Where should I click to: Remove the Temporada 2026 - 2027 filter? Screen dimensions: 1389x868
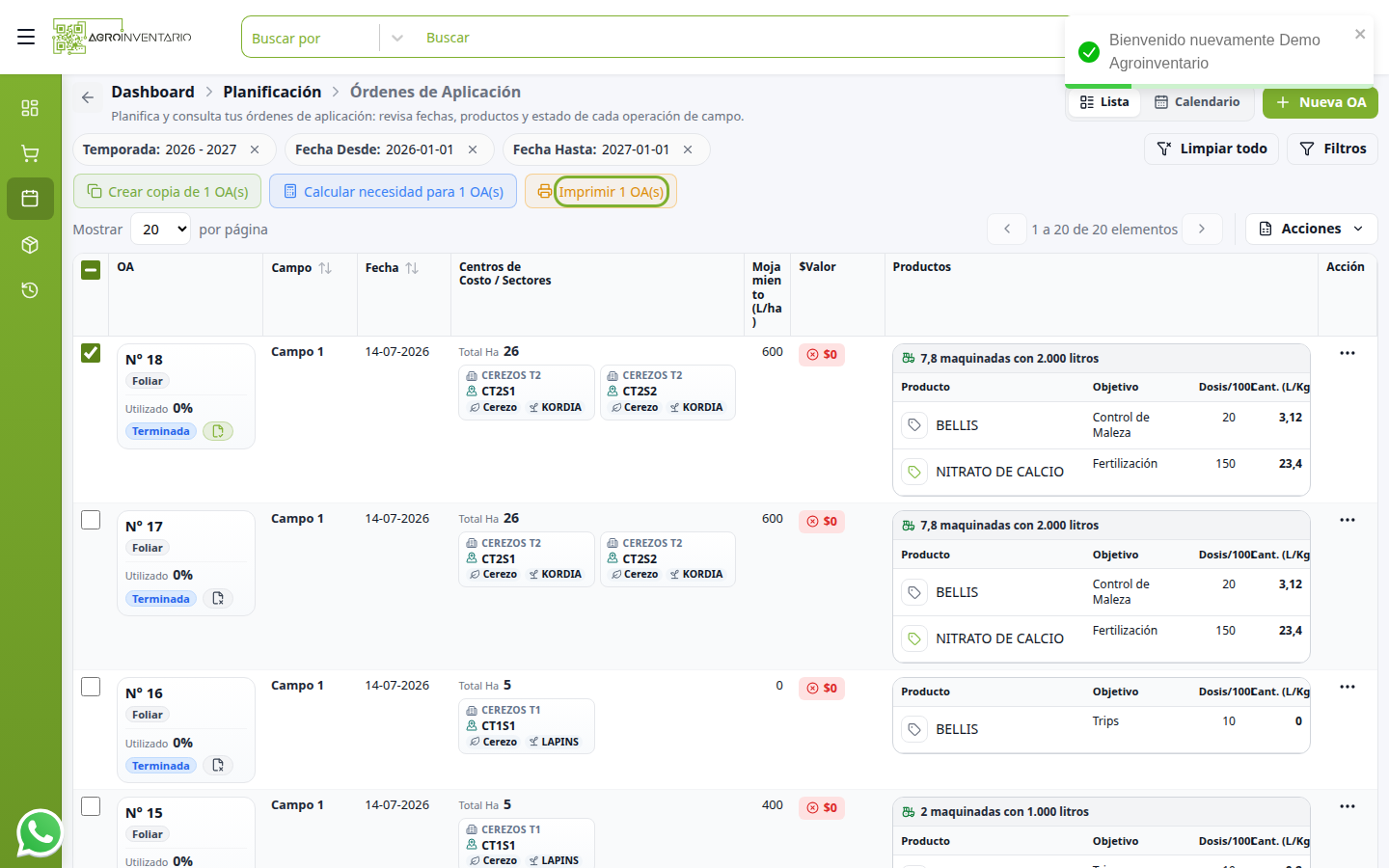pyautogui.click(x=255, y=149)
